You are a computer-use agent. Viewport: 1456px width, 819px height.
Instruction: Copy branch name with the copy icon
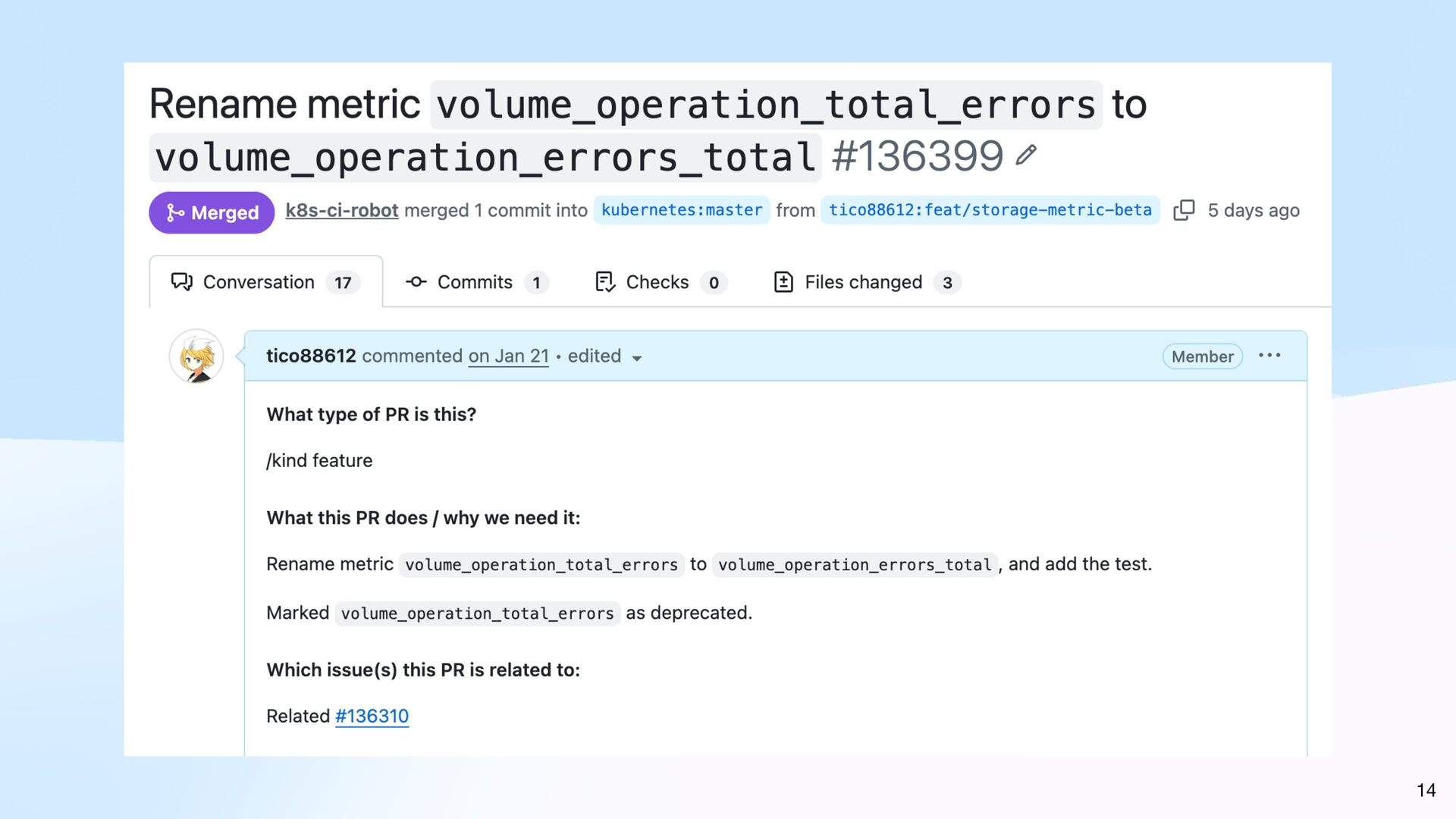pyautogui.click(x=1183, y=210)
